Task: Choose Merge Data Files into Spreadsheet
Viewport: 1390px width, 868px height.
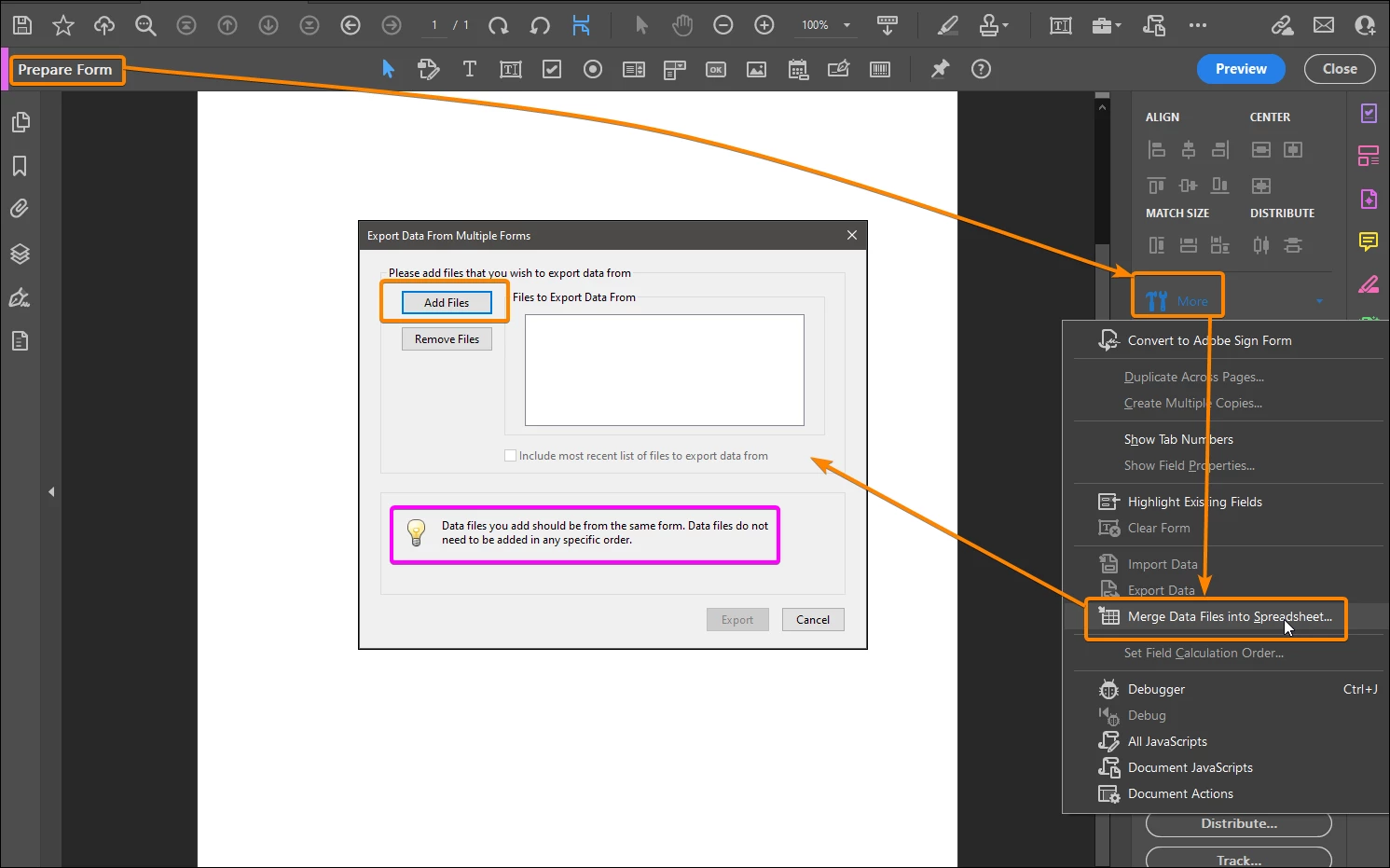Action: [x=1217, y=616]
